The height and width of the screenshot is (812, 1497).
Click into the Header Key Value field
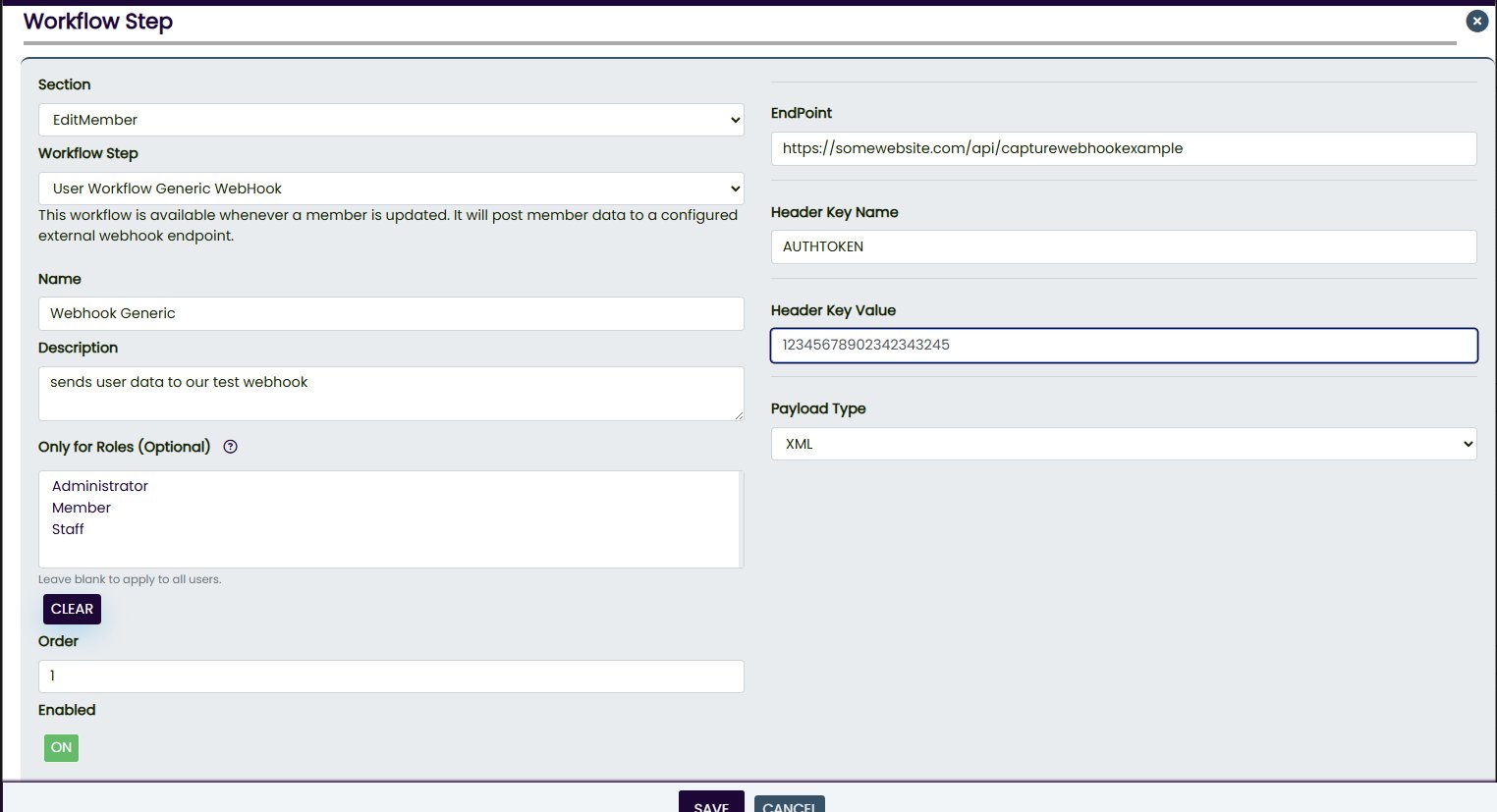[1123, 345]
